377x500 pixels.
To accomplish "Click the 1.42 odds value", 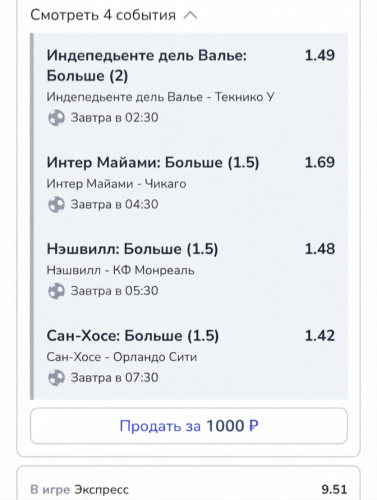I will pyautogui.click(x=320, y=336).
